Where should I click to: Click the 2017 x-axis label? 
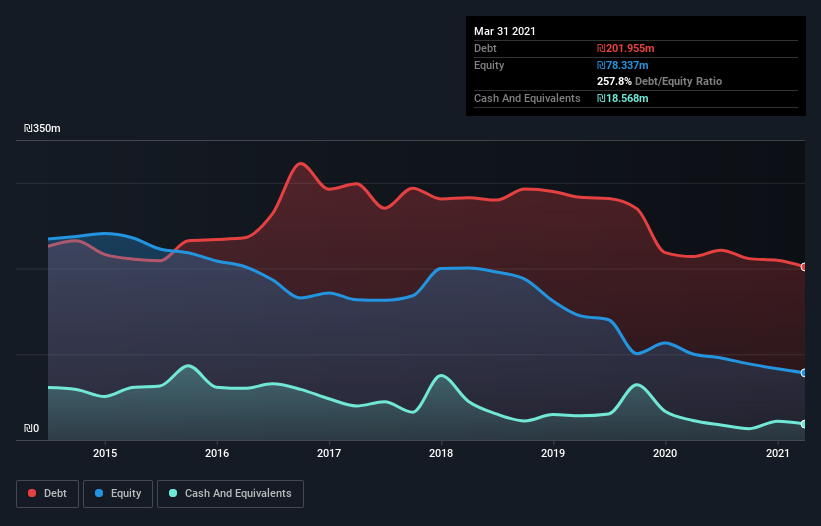329,453
